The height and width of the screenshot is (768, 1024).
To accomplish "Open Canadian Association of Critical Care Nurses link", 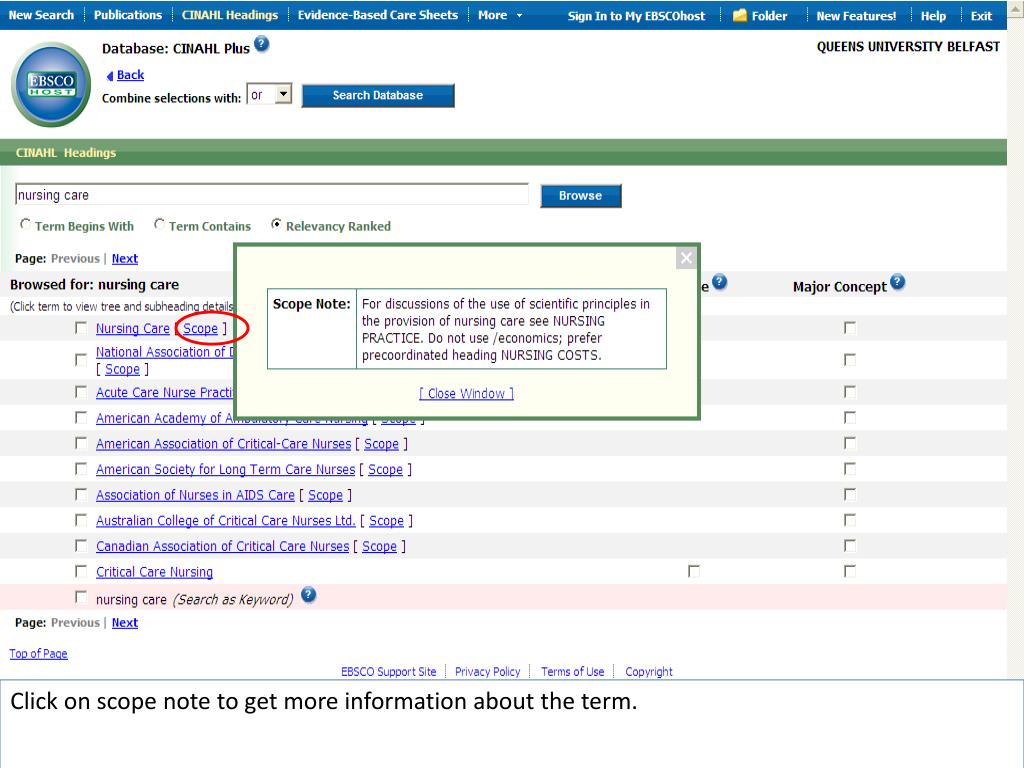I will (x=223, y=546).
